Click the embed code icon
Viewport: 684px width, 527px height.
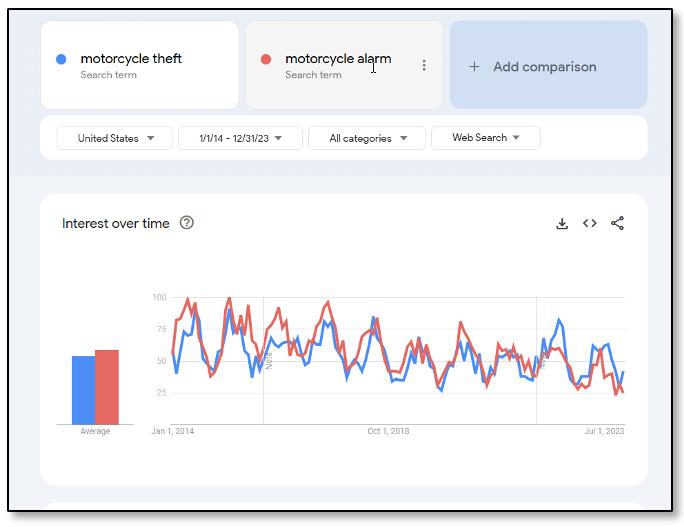click(x=590, y=224)
